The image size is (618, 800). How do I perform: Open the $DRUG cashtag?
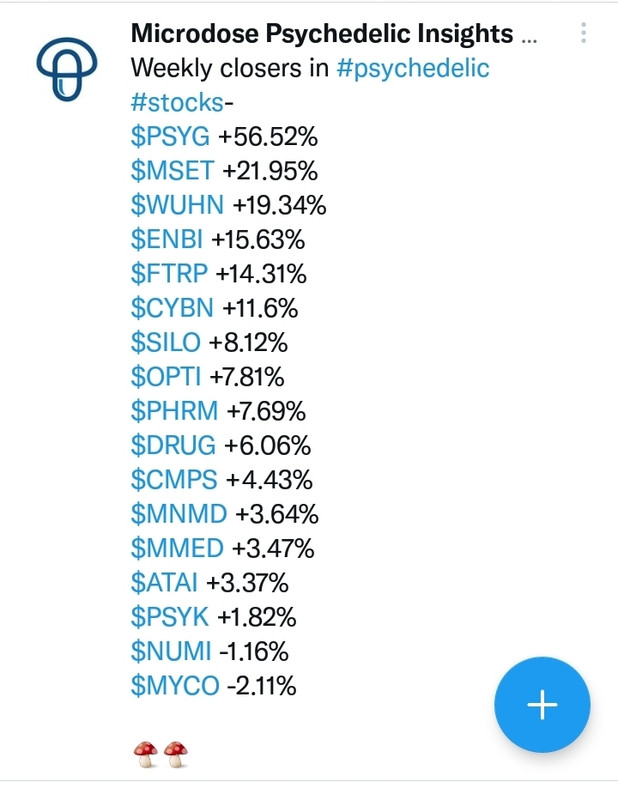click(173, 445)
